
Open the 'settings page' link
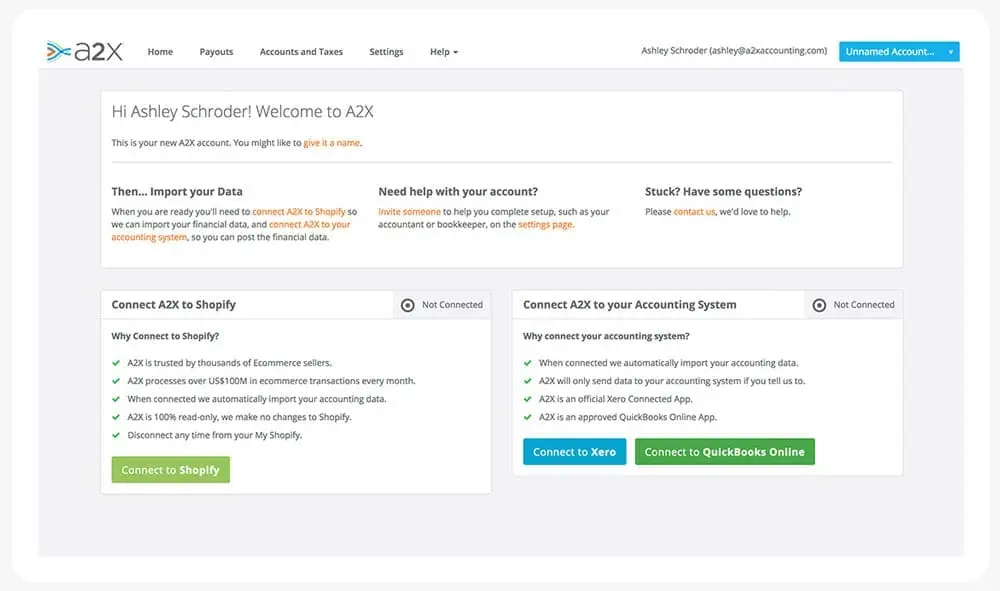(x=545, y=225)
